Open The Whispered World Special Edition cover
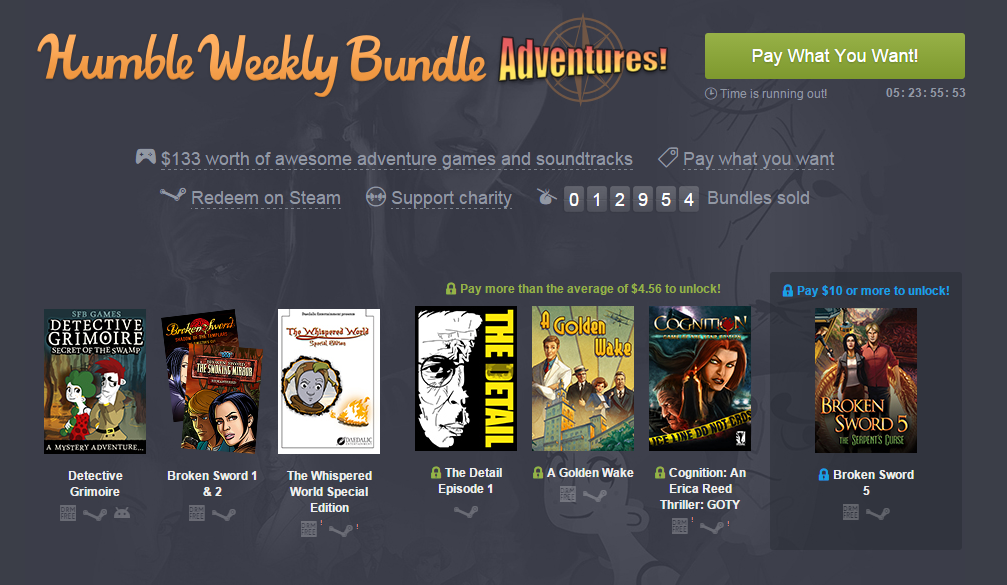Viewport: 1007px width, 585px height. coord(329,381)
